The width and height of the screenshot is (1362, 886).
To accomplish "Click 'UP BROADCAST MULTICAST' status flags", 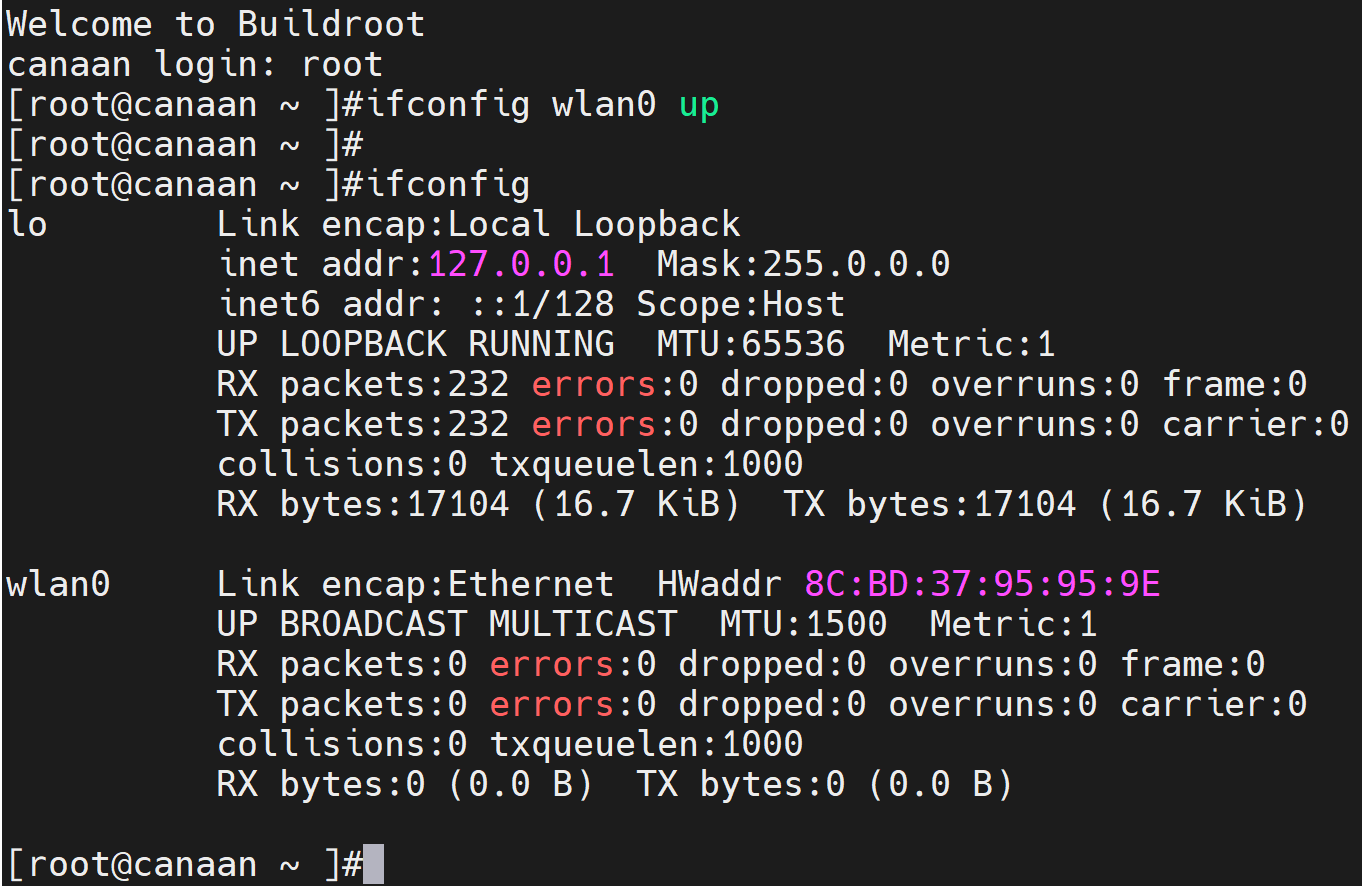I will [447, 624].
